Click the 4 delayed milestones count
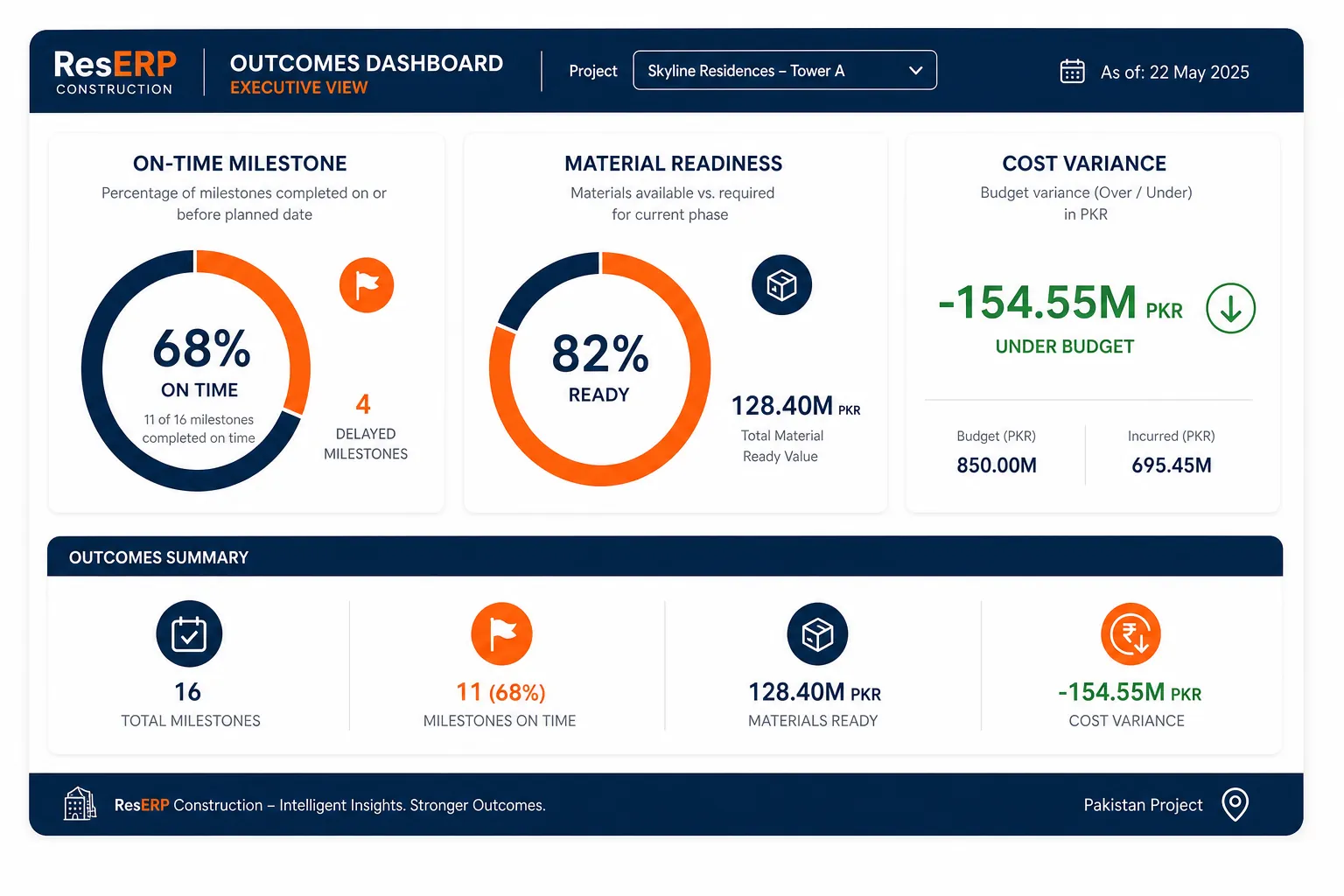 click(363, 404)
